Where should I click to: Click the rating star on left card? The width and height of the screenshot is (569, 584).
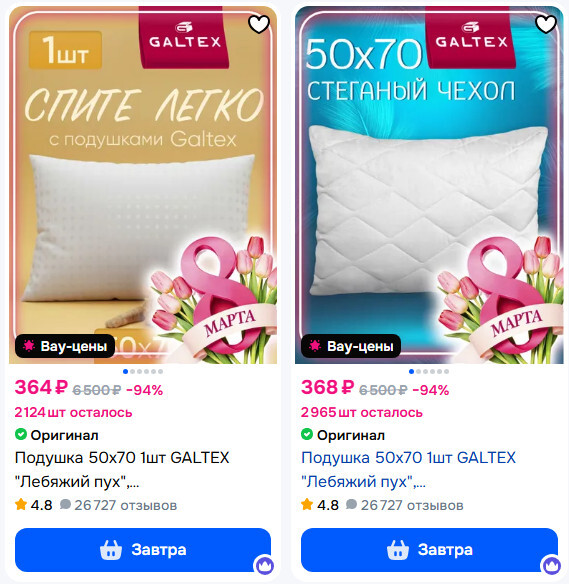pyautogui.click(x=21, y=505)
